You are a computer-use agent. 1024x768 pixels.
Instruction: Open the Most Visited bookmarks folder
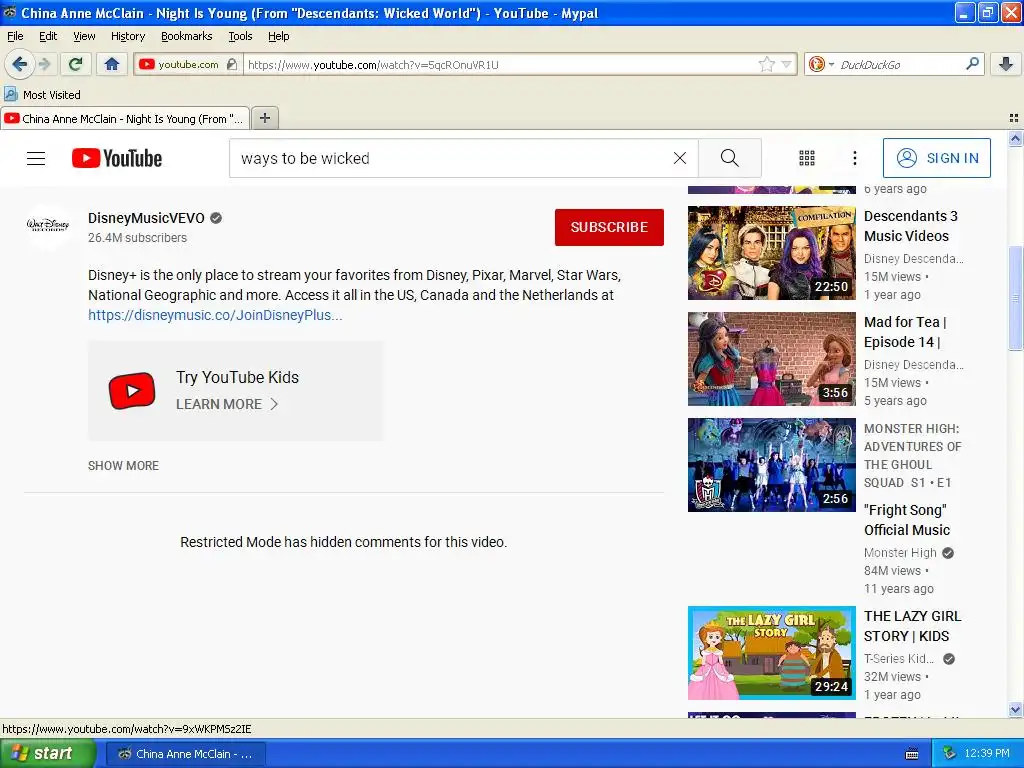(x=42, y=95)
